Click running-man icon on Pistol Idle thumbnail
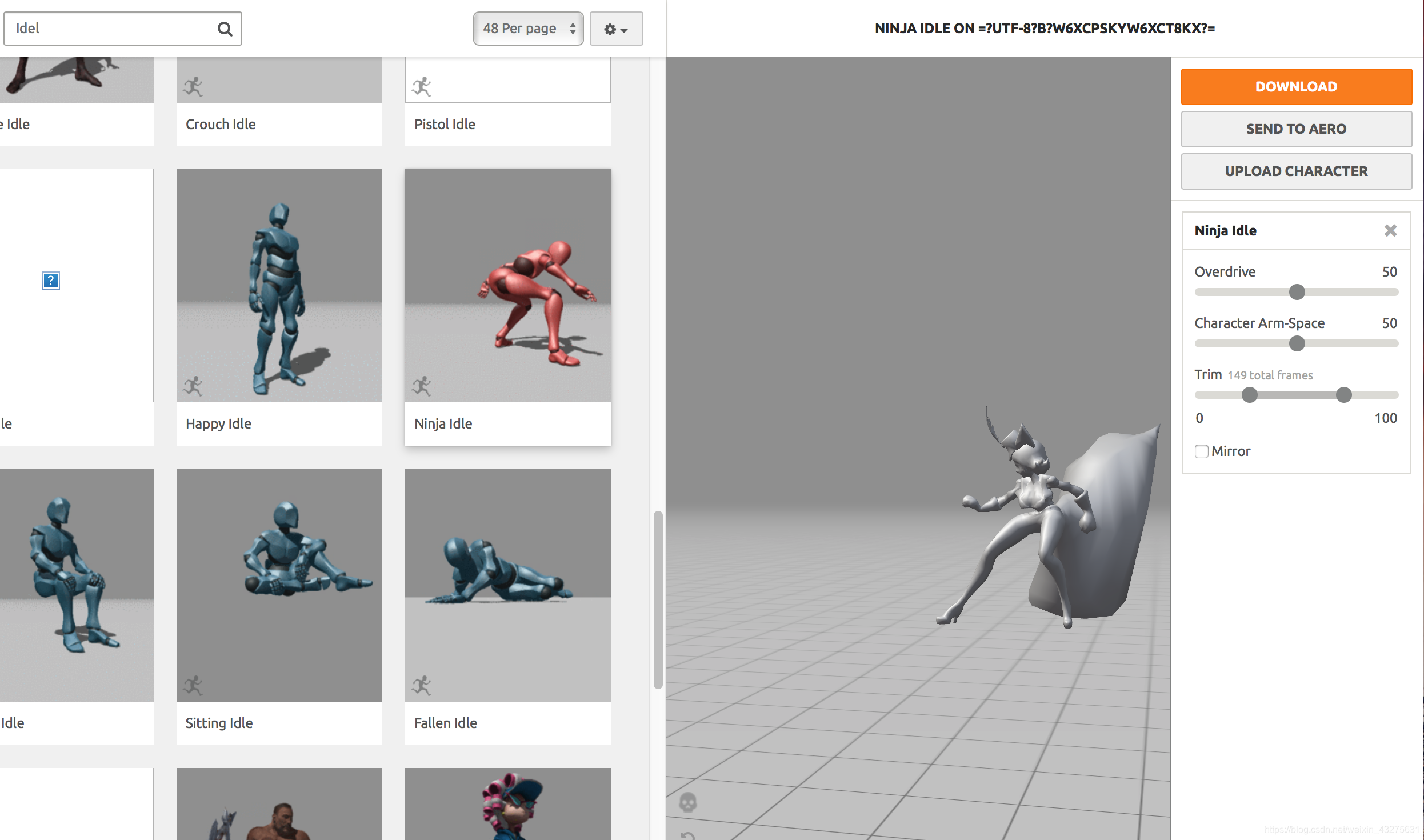 tap(422, 87)
